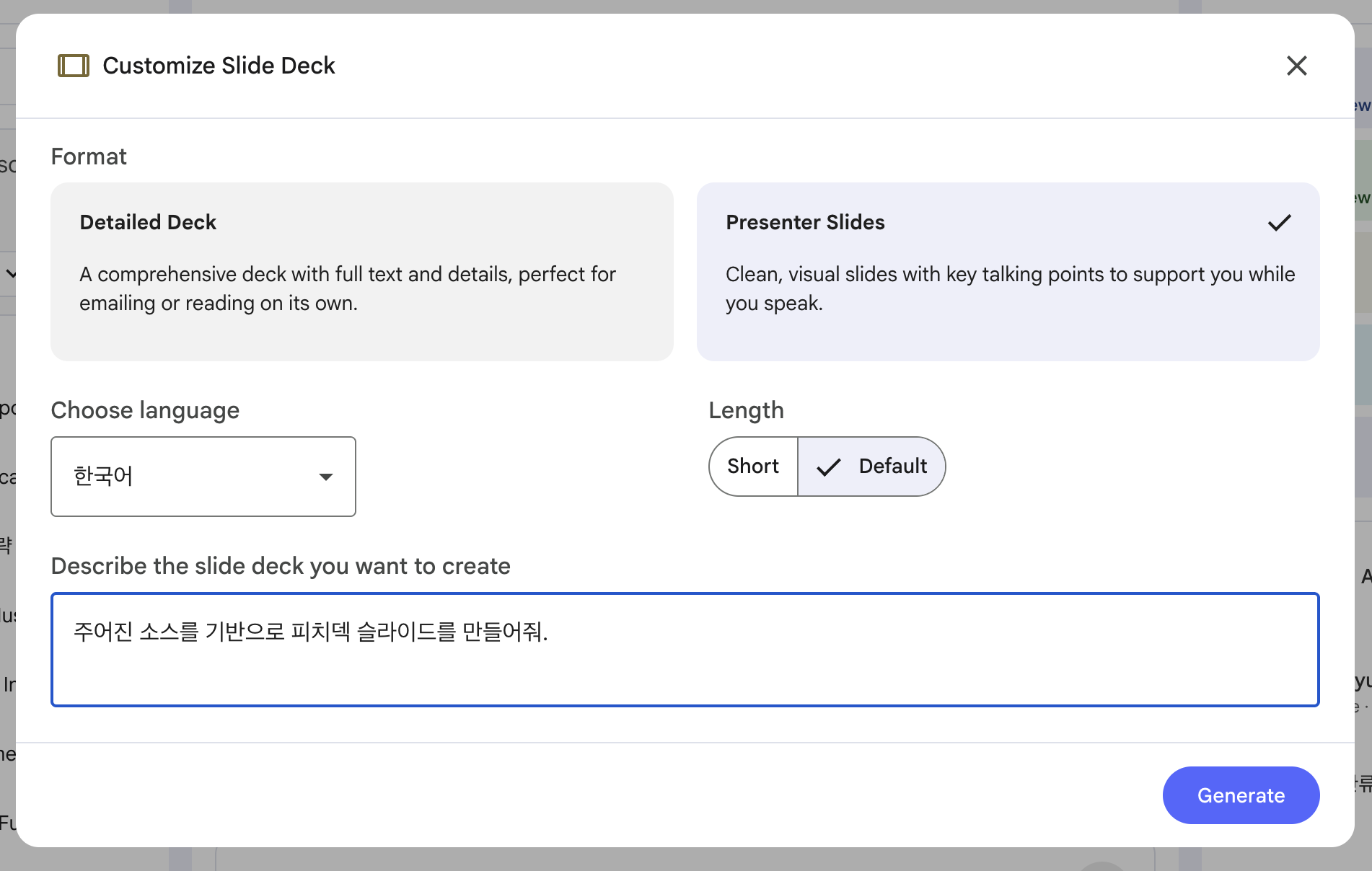This screenshot has height=871, width=1372.
Task: Click the Detailed Deck description text
Action: pyautogui.click(x=347, y=288)
